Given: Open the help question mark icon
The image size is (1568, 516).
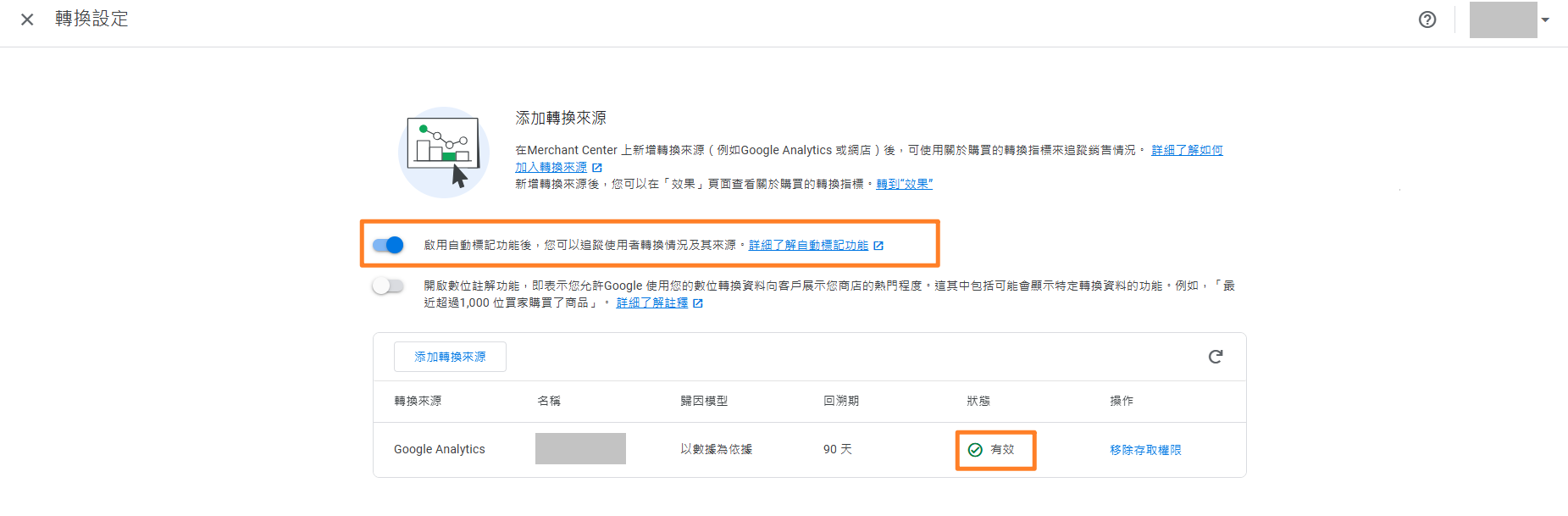Looking at the screenshot, I should (x=1427, y=19).
